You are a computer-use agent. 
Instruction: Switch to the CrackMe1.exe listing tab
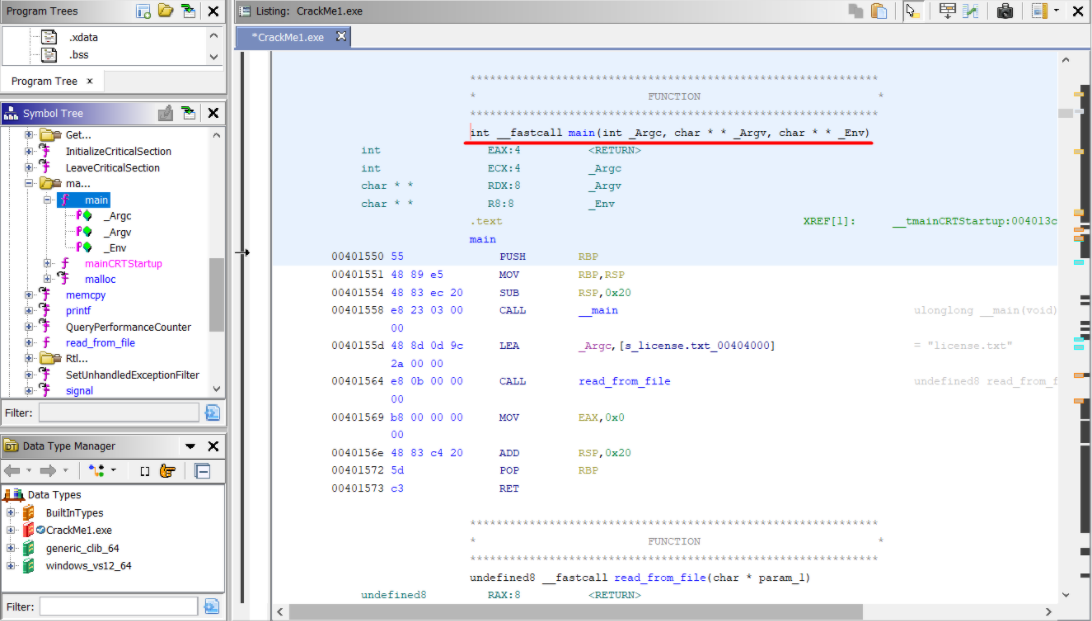point(287,37)
